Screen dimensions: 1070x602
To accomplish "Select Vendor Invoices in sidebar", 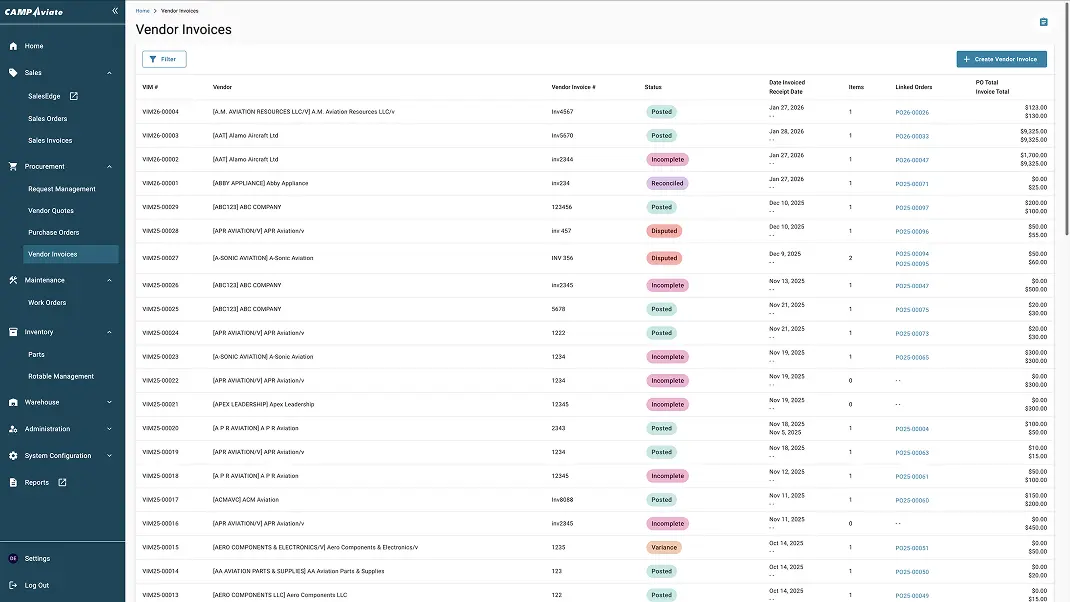I will [70, 255].
